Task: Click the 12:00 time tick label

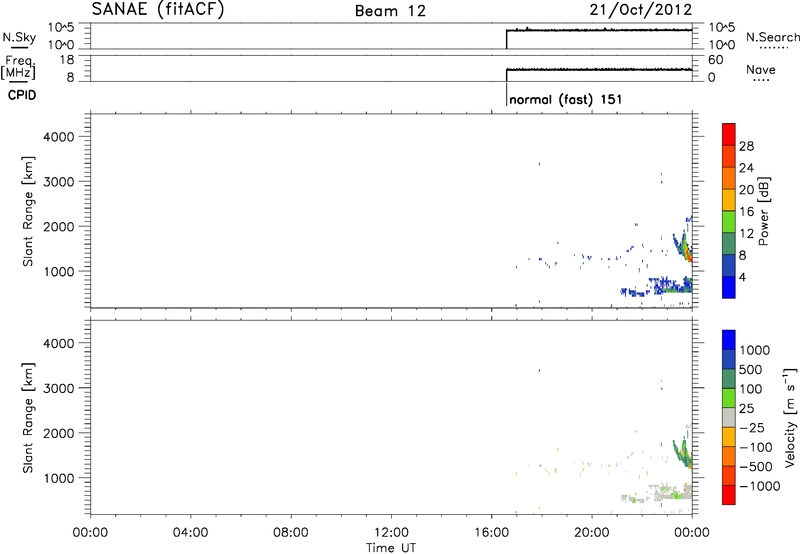Action: point(391,533)
